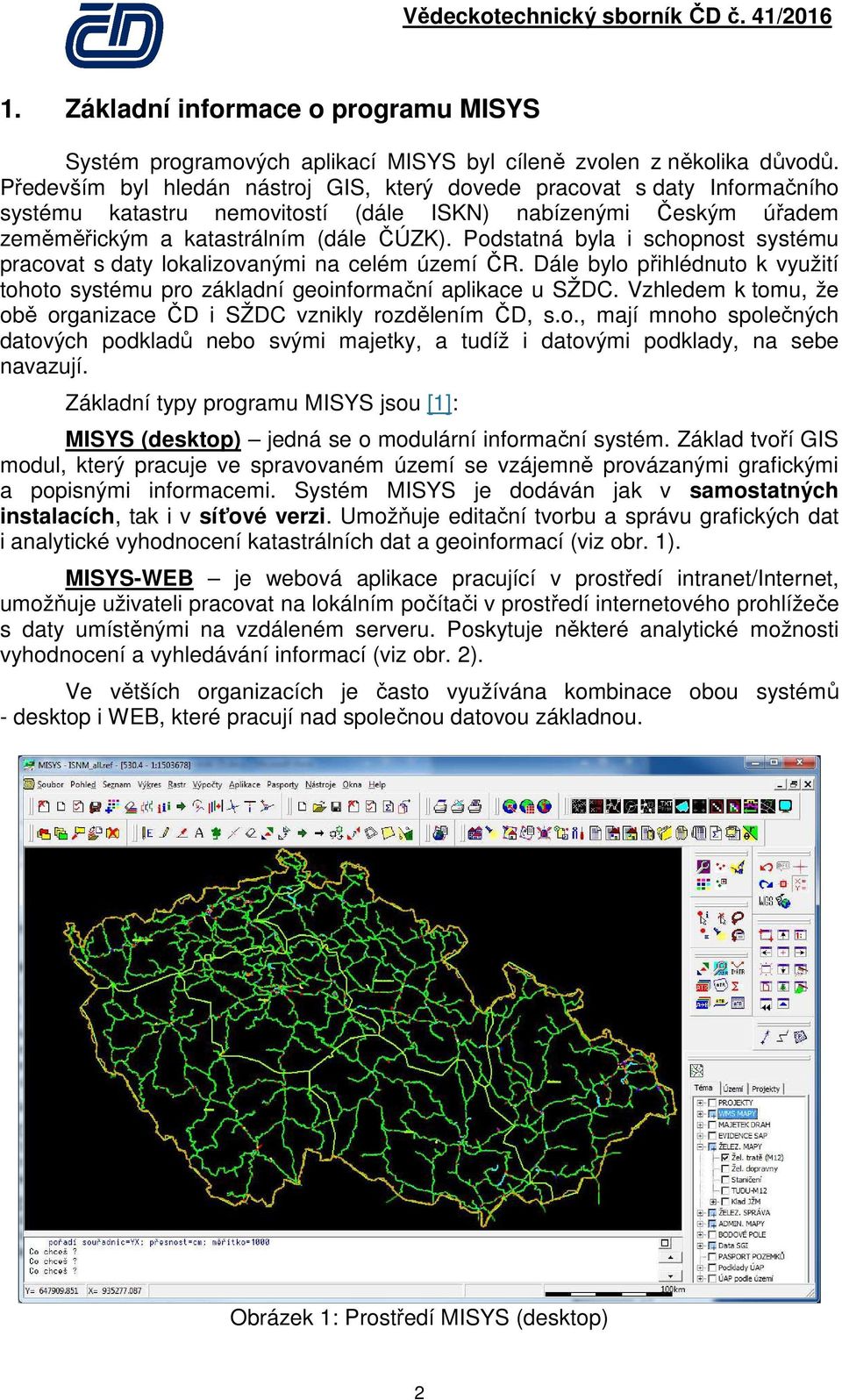This screenshot has width=842, height=1400.
Task: Click the TXT black tile icon
Action: pyautogui.click(x=666, y=806)
